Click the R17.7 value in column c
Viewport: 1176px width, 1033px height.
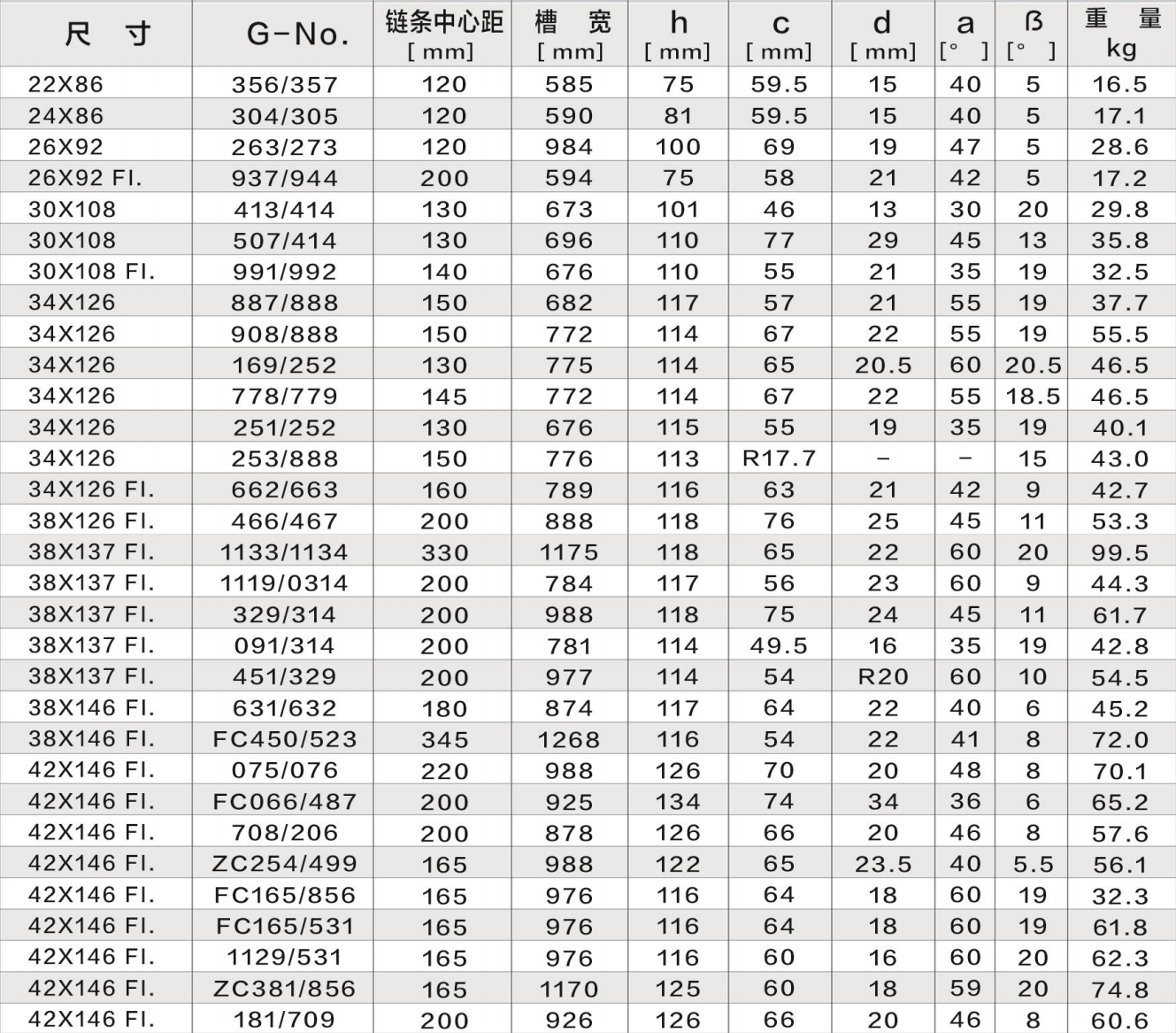coord(779,459)
